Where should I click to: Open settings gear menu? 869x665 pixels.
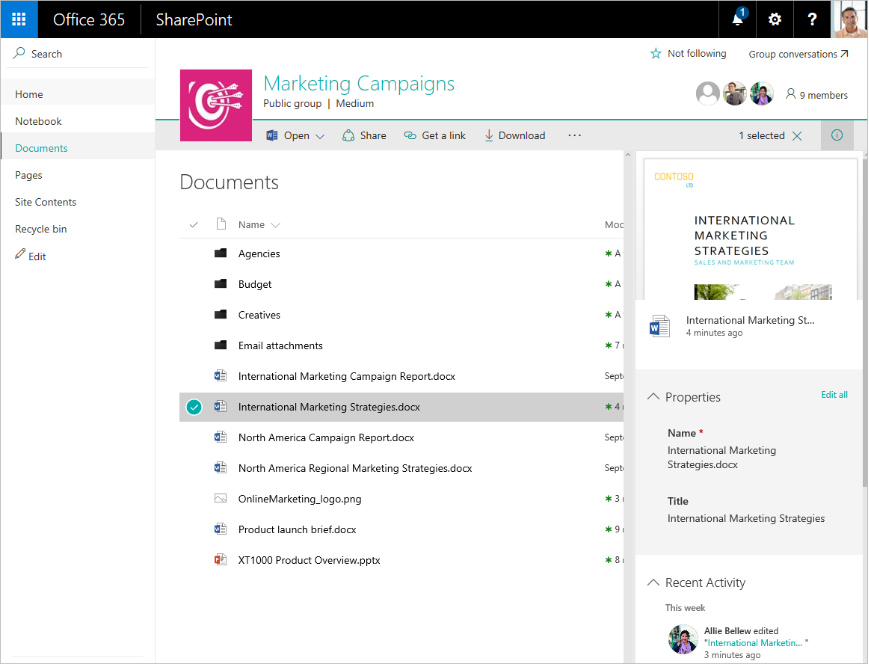pos(774,19)
